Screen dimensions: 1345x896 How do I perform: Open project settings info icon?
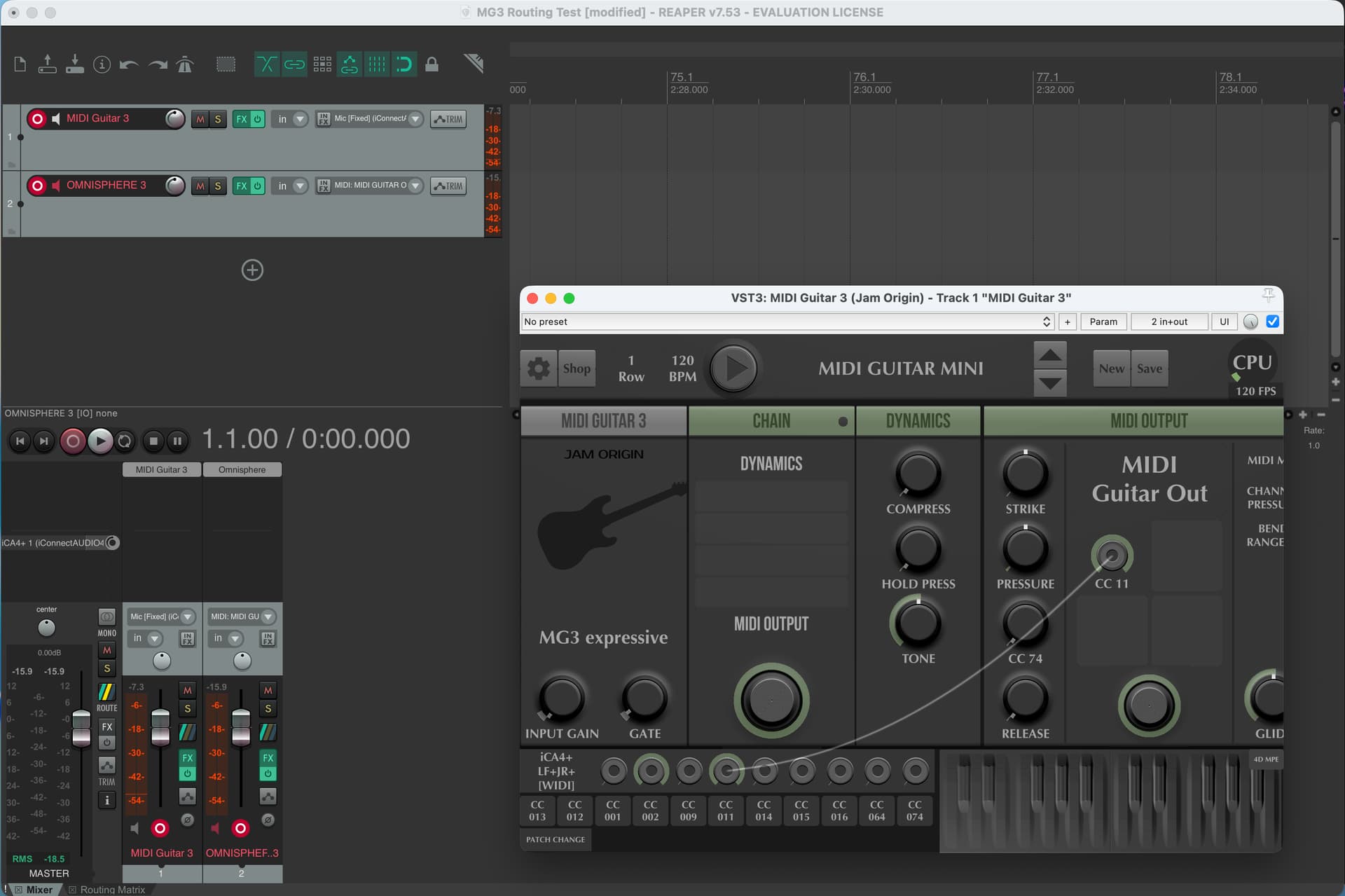click(x=102, y=64)
